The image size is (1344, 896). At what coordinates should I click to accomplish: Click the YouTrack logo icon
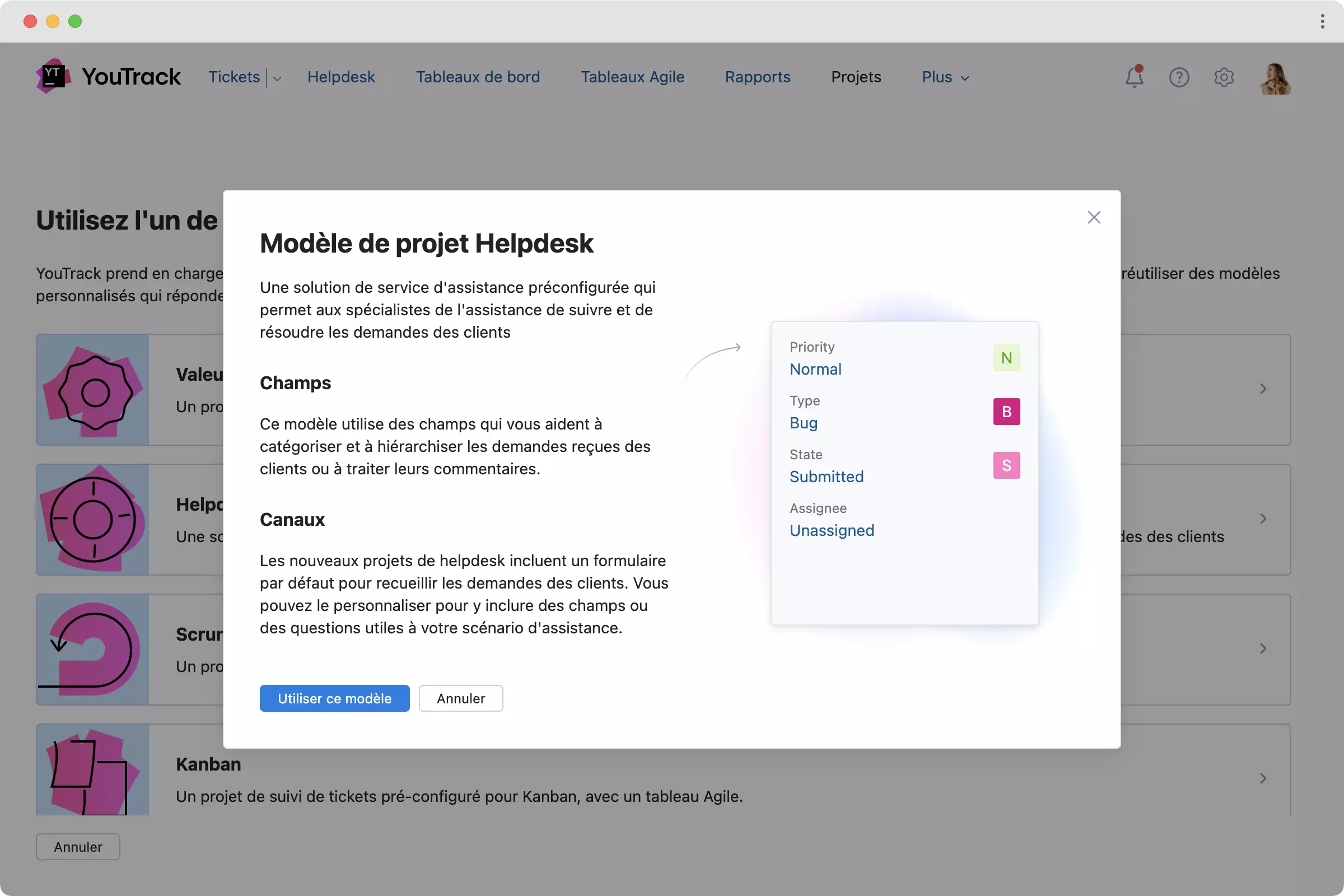53,76
